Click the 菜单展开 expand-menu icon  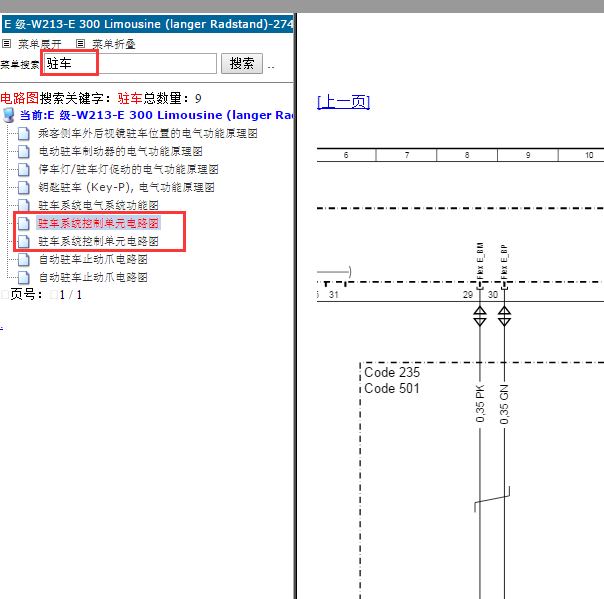[7, 44]
